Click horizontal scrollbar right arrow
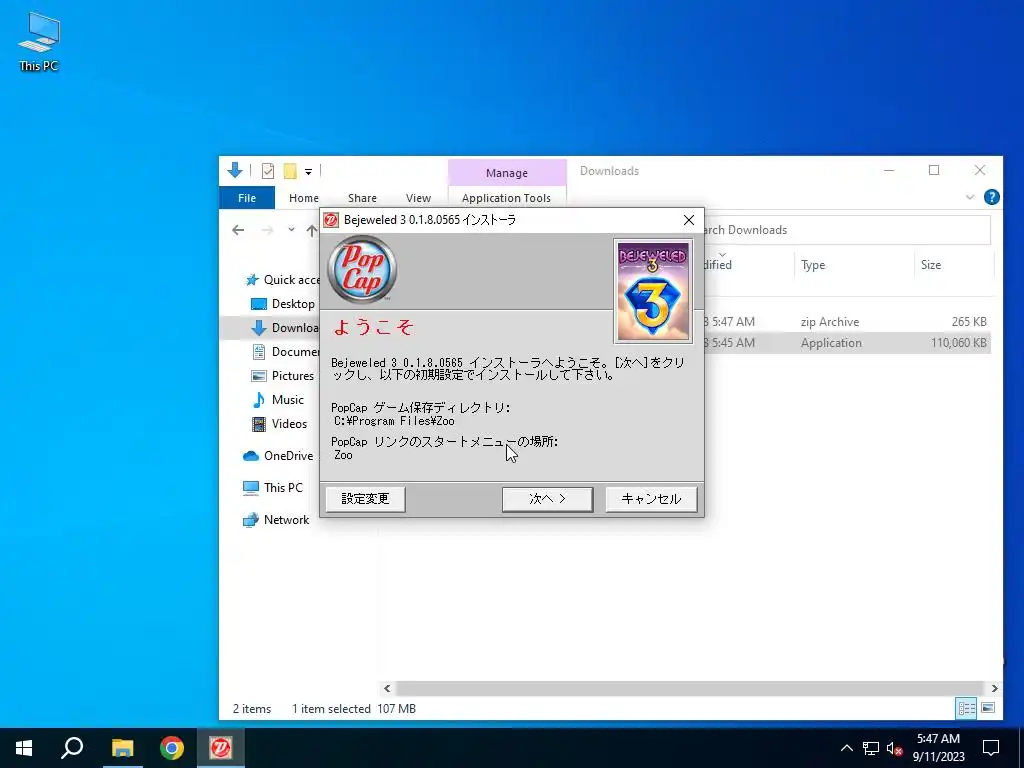This screenshot has width=1024, height=768. pos(995,688)
